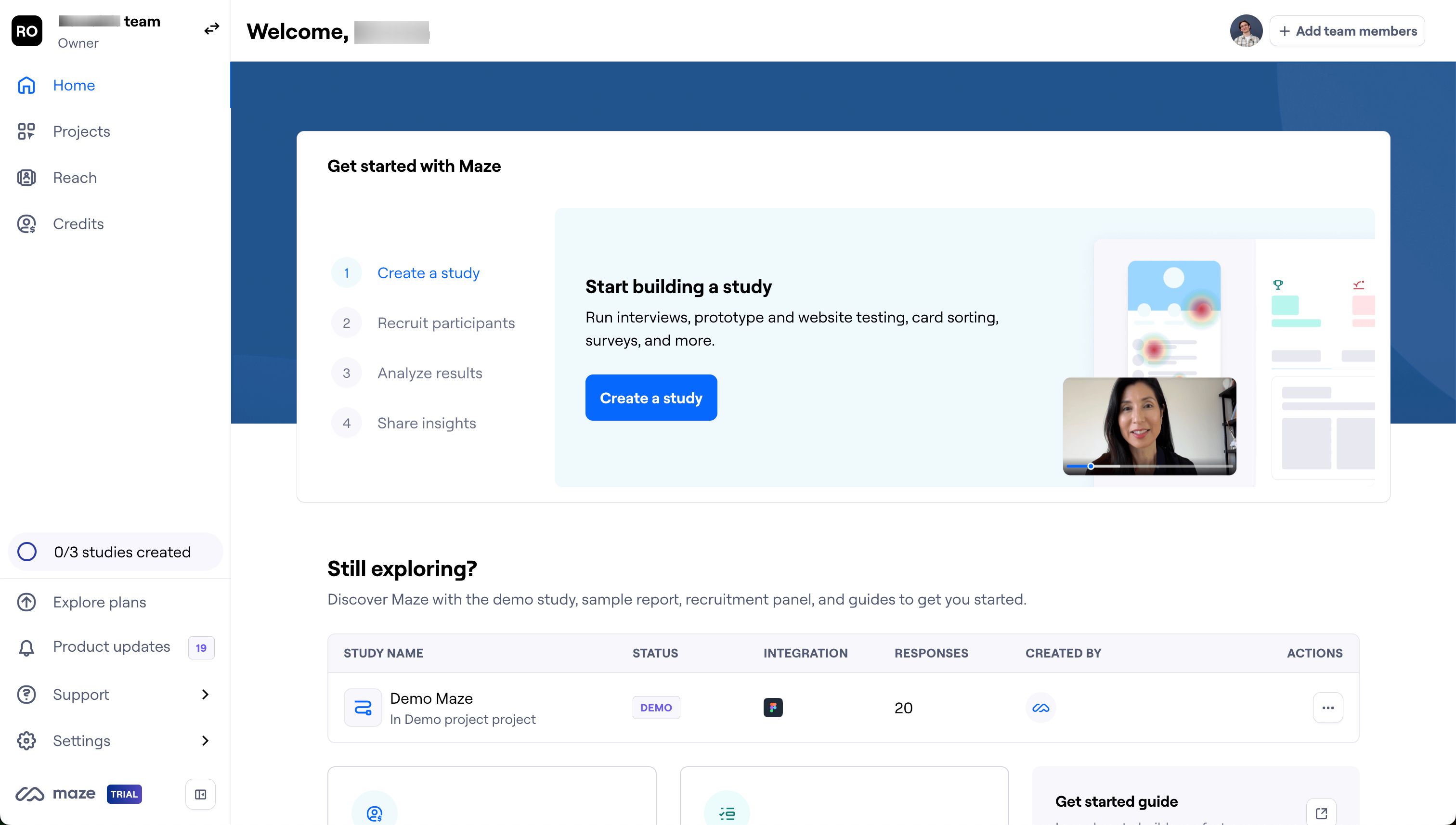Image resolution: width=1456 pixels, height=825 pixels.
Task: Click the maze logo in sidebar footer
Action: point(55,794)
